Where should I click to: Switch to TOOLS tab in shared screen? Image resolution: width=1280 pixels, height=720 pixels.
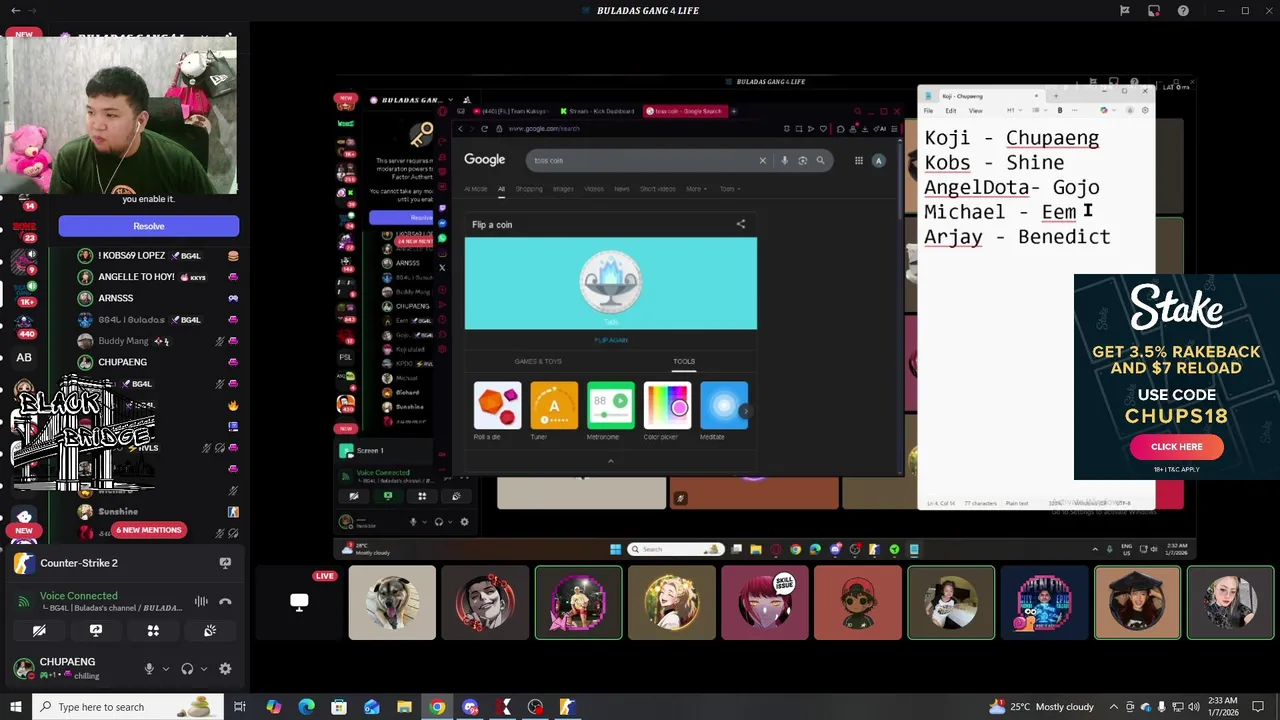[684, 361]
